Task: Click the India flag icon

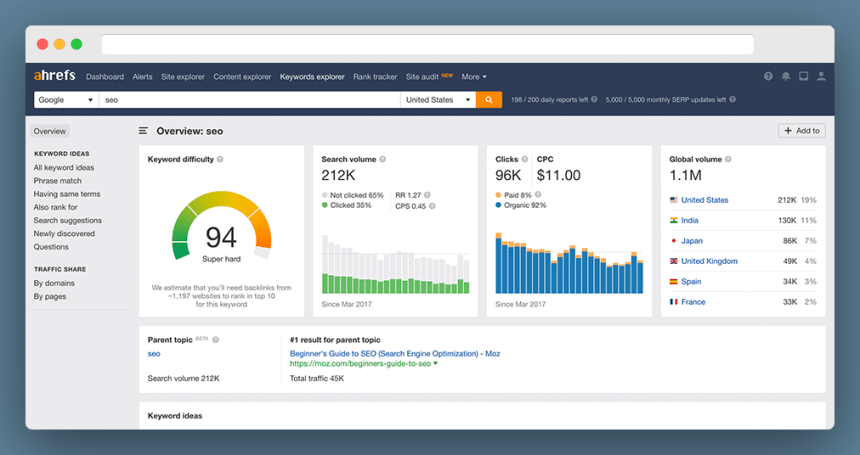Action: [x=674, y=220]
